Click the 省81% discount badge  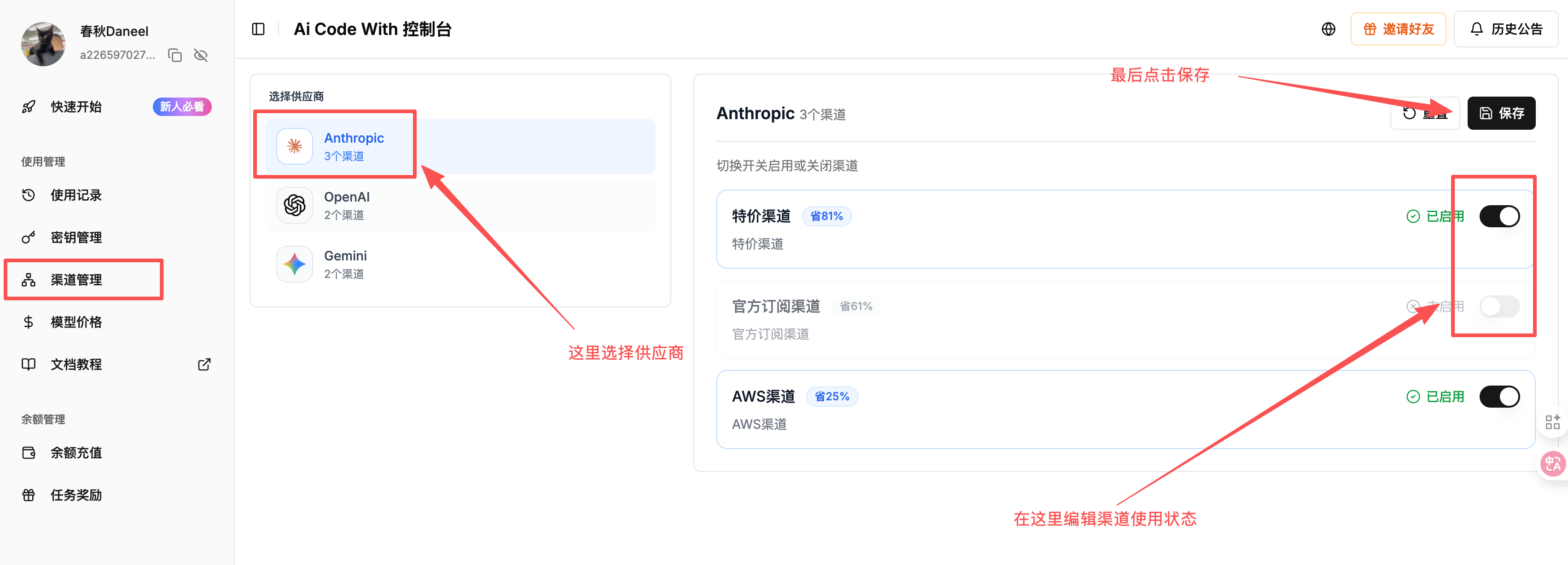[x=827, y=217]
